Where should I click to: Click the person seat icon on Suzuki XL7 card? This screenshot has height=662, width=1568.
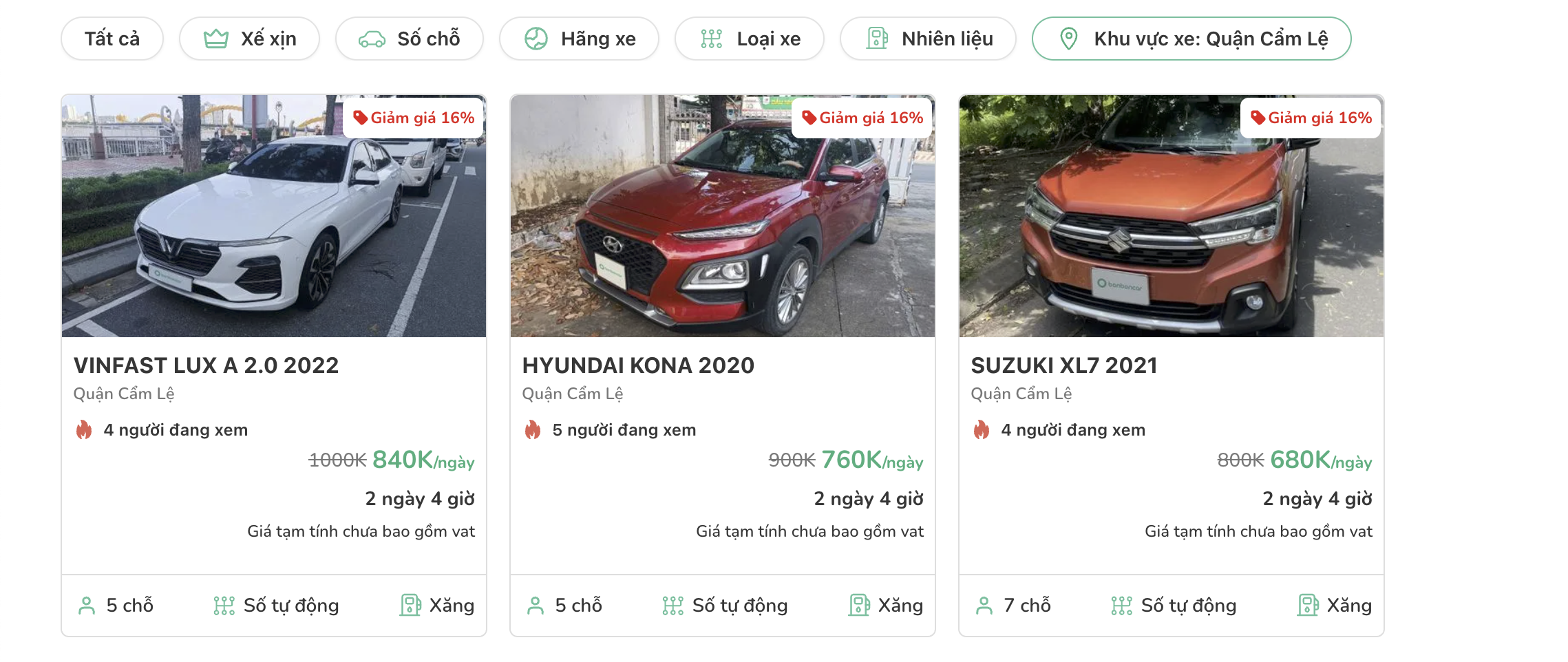click(x=985, y=606)
